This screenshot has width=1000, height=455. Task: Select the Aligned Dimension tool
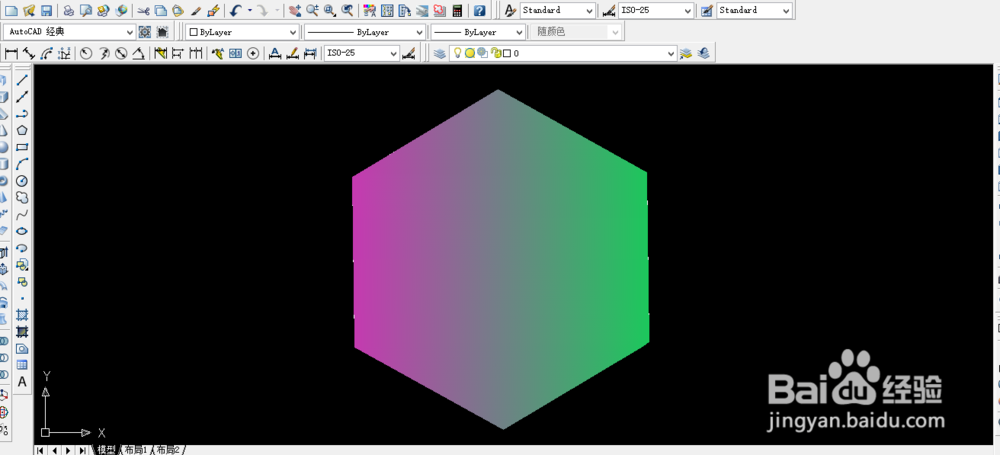click(x=29, y=53)
